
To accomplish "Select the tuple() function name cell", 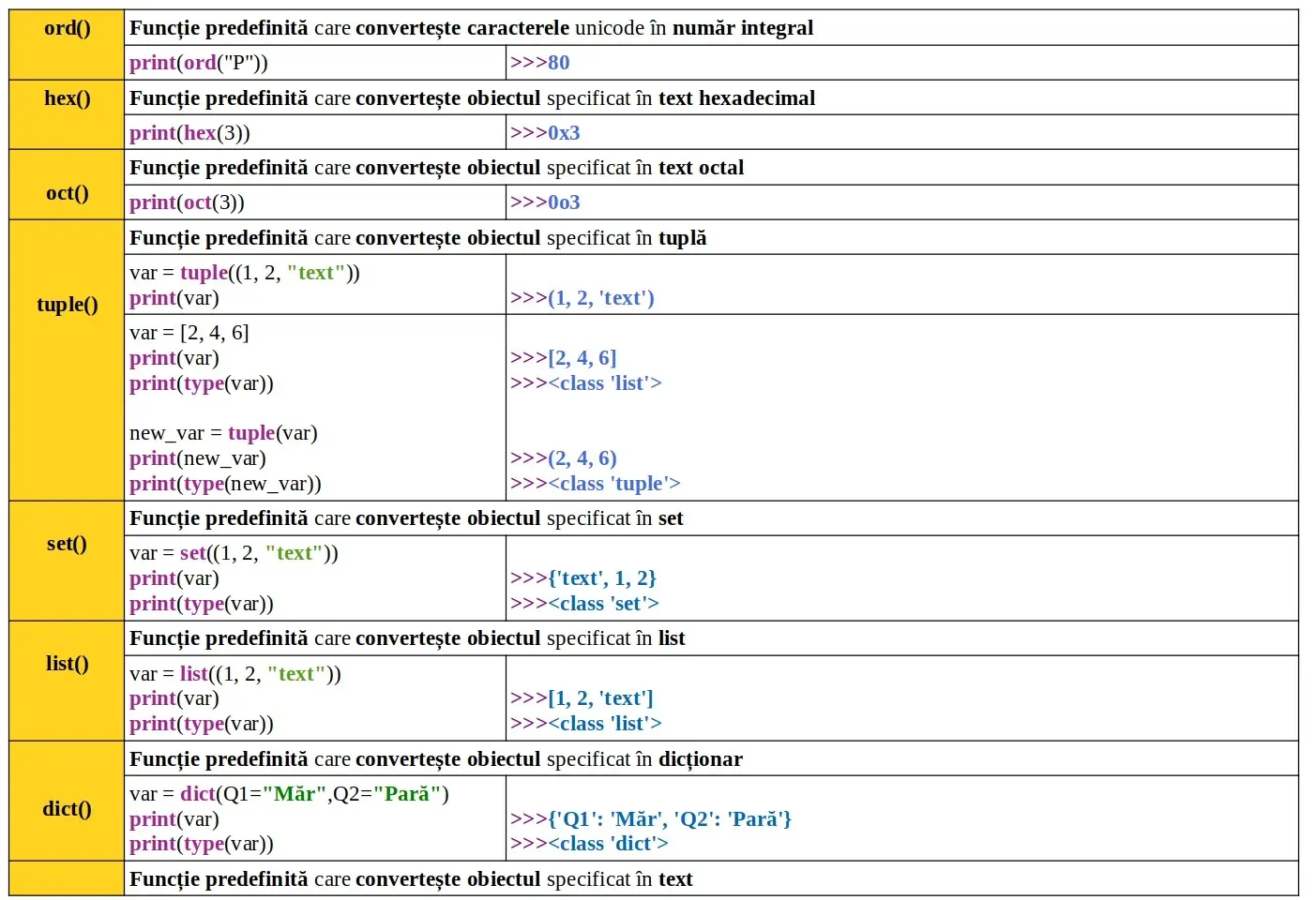I will pyautogui.click(x=67, y=305).
